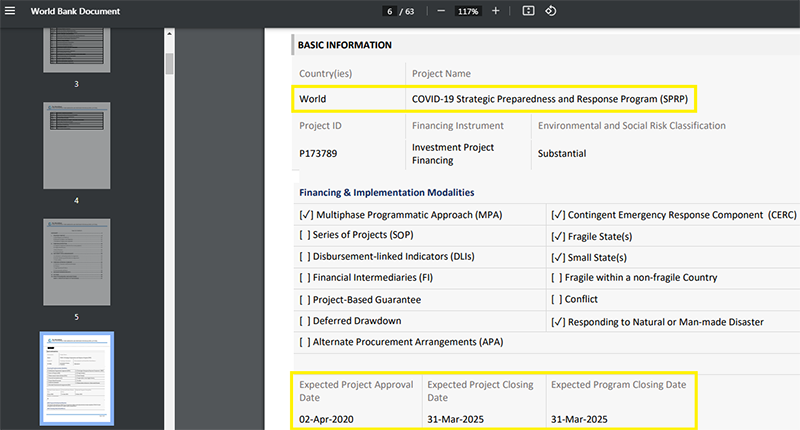800x430 pixels.
Task: Edit the page number field
Action: tap(387, 11)
